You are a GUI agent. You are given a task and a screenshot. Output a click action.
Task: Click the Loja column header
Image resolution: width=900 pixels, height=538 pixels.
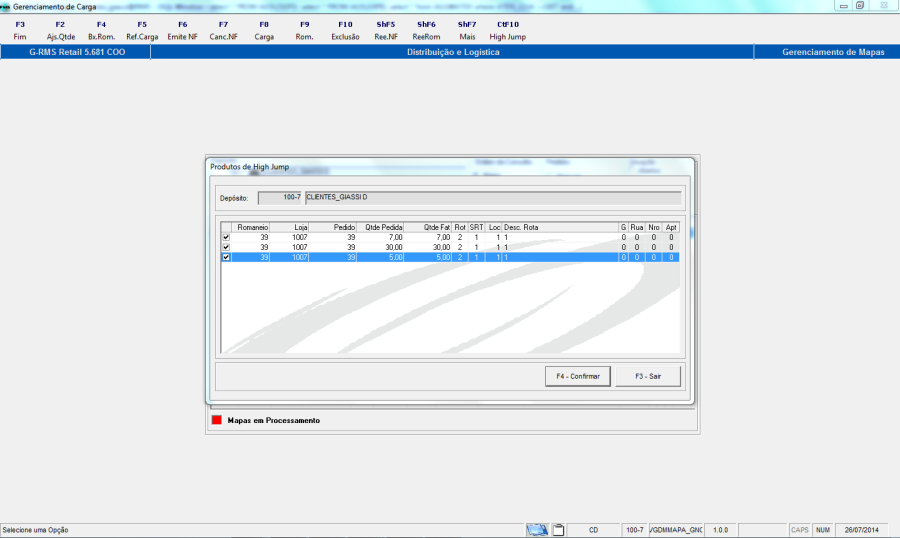tap(289, 227)
